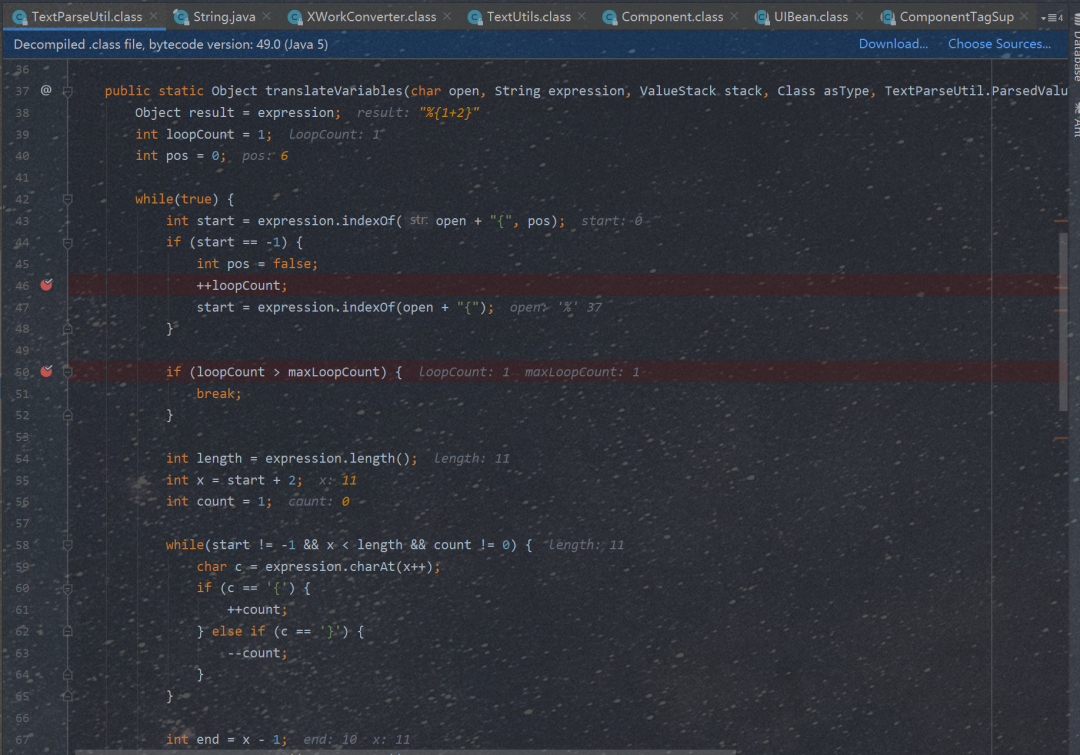Show hidden tabs dropdown list
1080x755 pixels.
coord(1052,17)
